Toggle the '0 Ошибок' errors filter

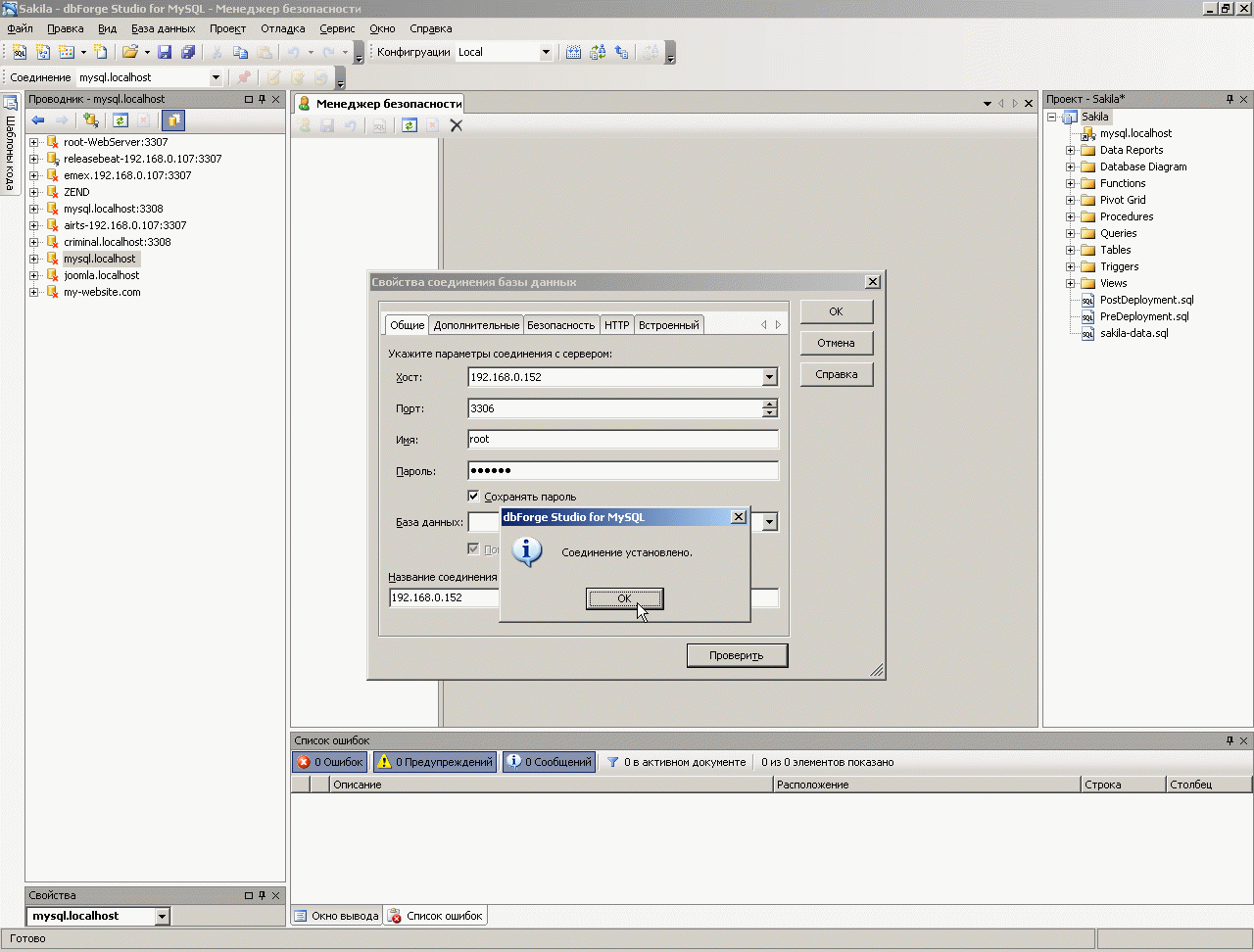pos(330,762)
